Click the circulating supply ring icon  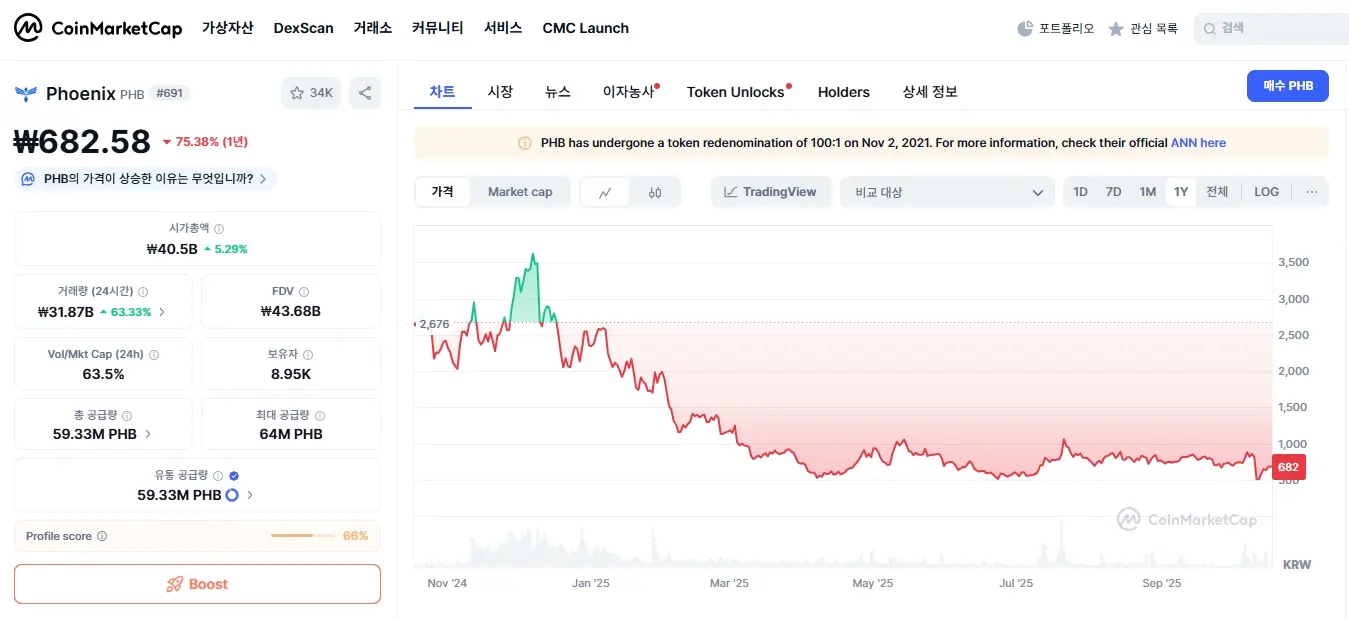point(232,495)
